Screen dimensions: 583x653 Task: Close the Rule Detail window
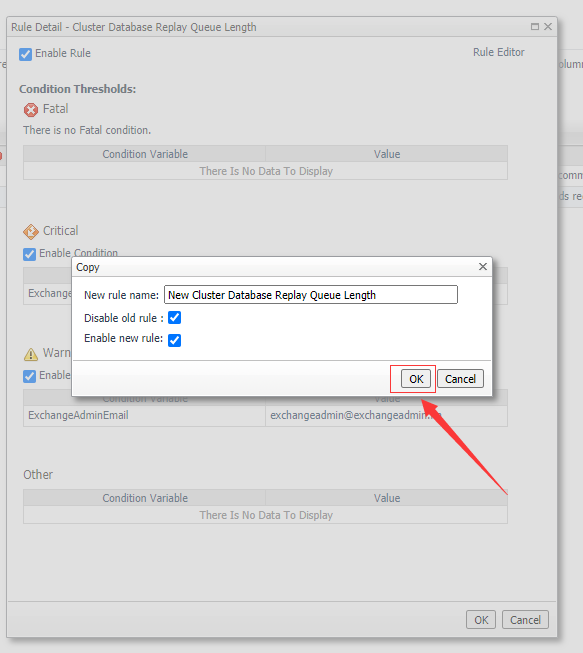548,27
